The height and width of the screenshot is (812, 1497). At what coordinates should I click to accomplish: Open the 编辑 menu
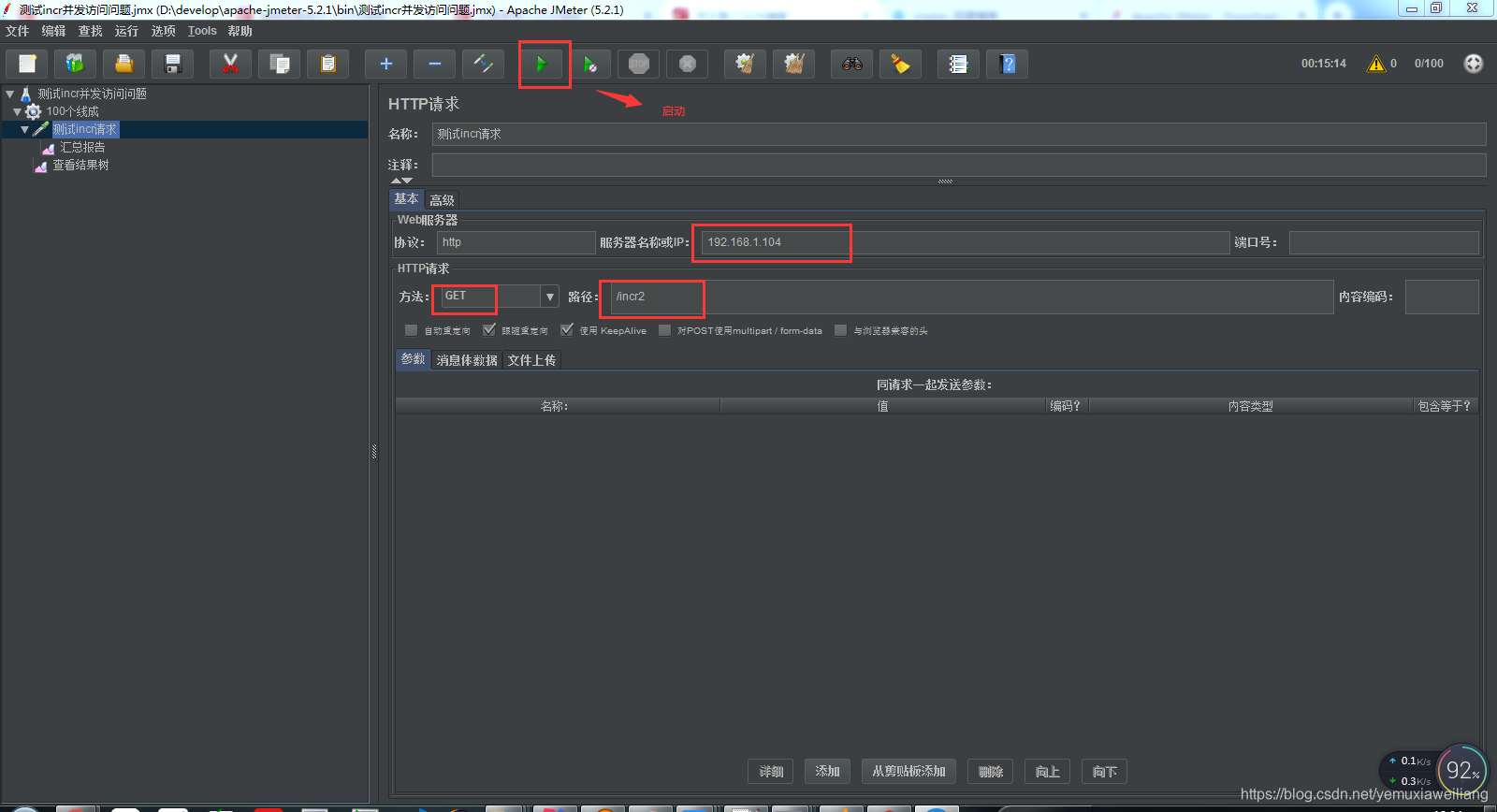pos(53,31)
